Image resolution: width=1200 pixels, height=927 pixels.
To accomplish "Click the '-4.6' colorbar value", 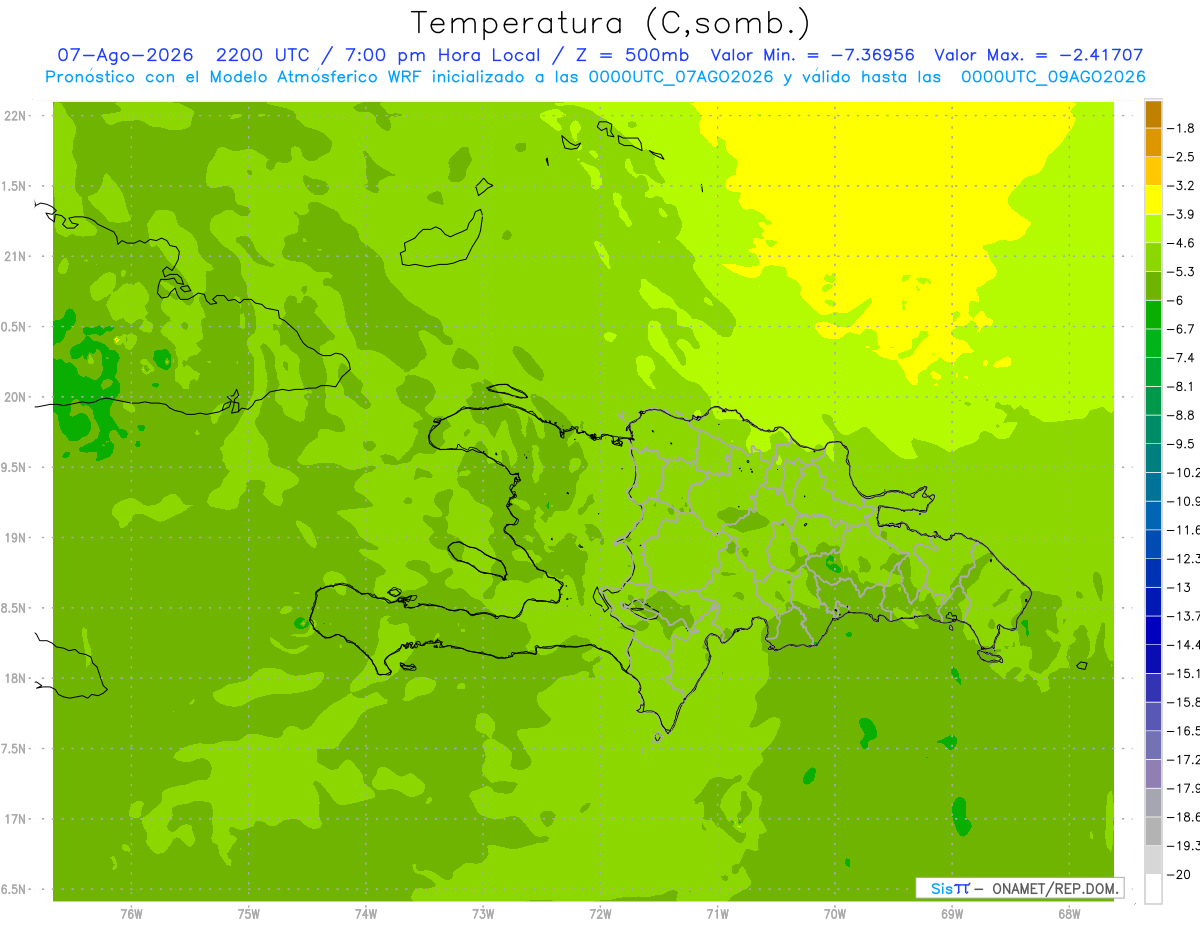I will tap(1181, 243).
